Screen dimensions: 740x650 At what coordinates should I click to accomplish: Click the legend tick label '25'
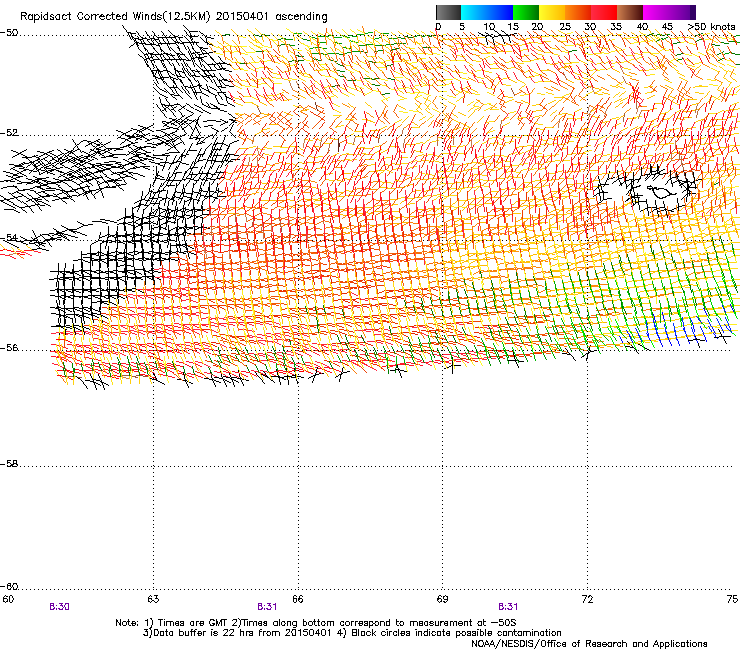(565, 26)
